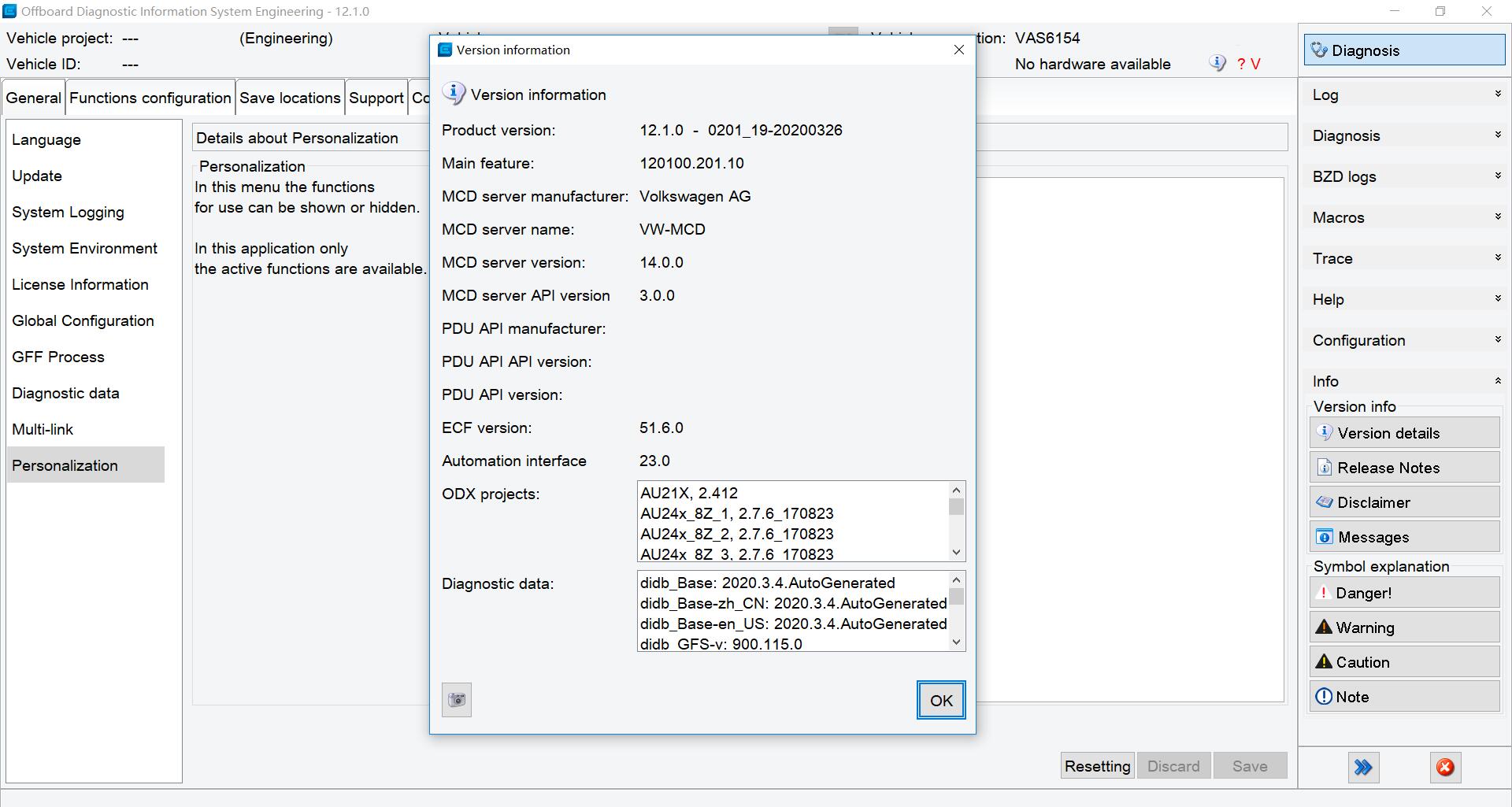Expand the Help section
The height and width of the screenshot is (807, 1512).
[1405, 299]
